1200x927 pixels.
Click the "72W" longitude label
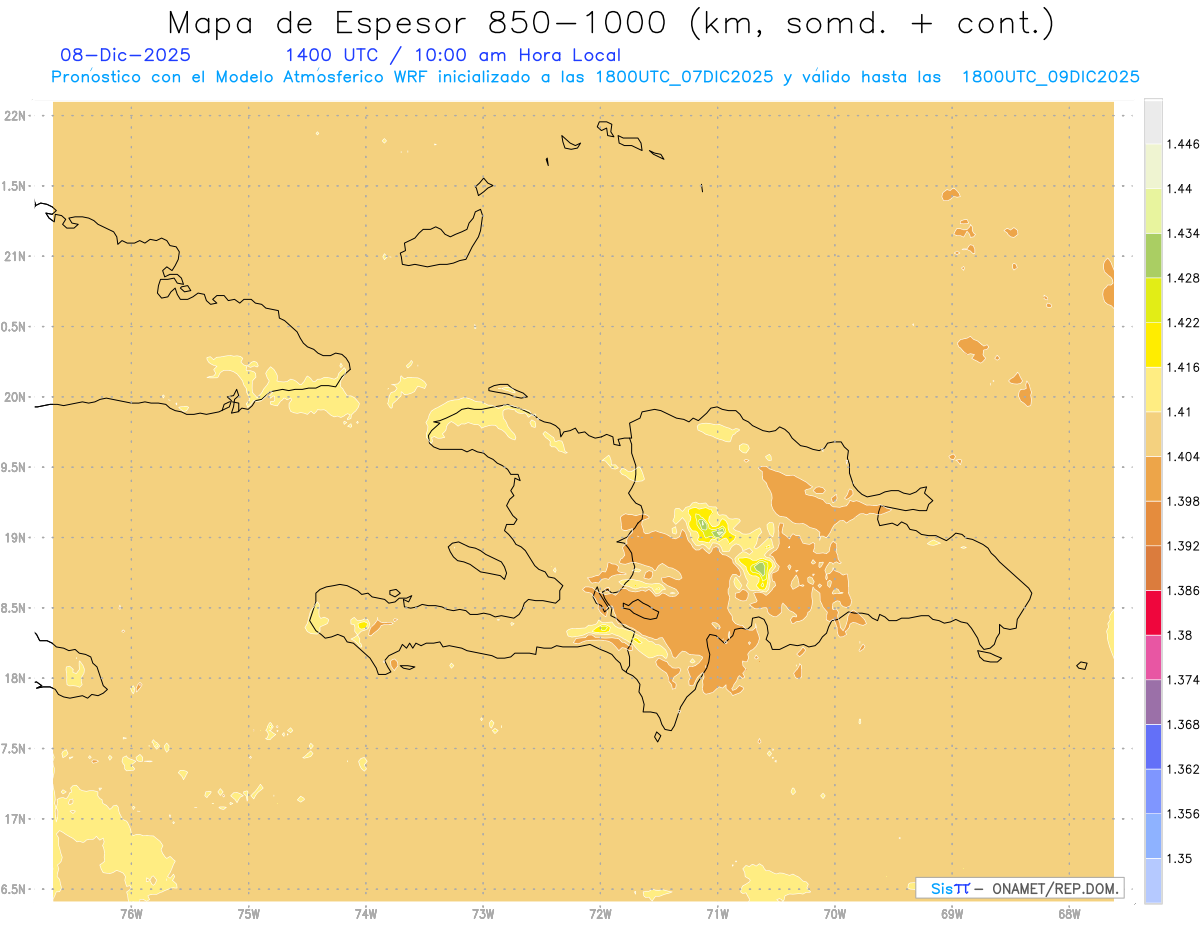click(x=600, y=914)
